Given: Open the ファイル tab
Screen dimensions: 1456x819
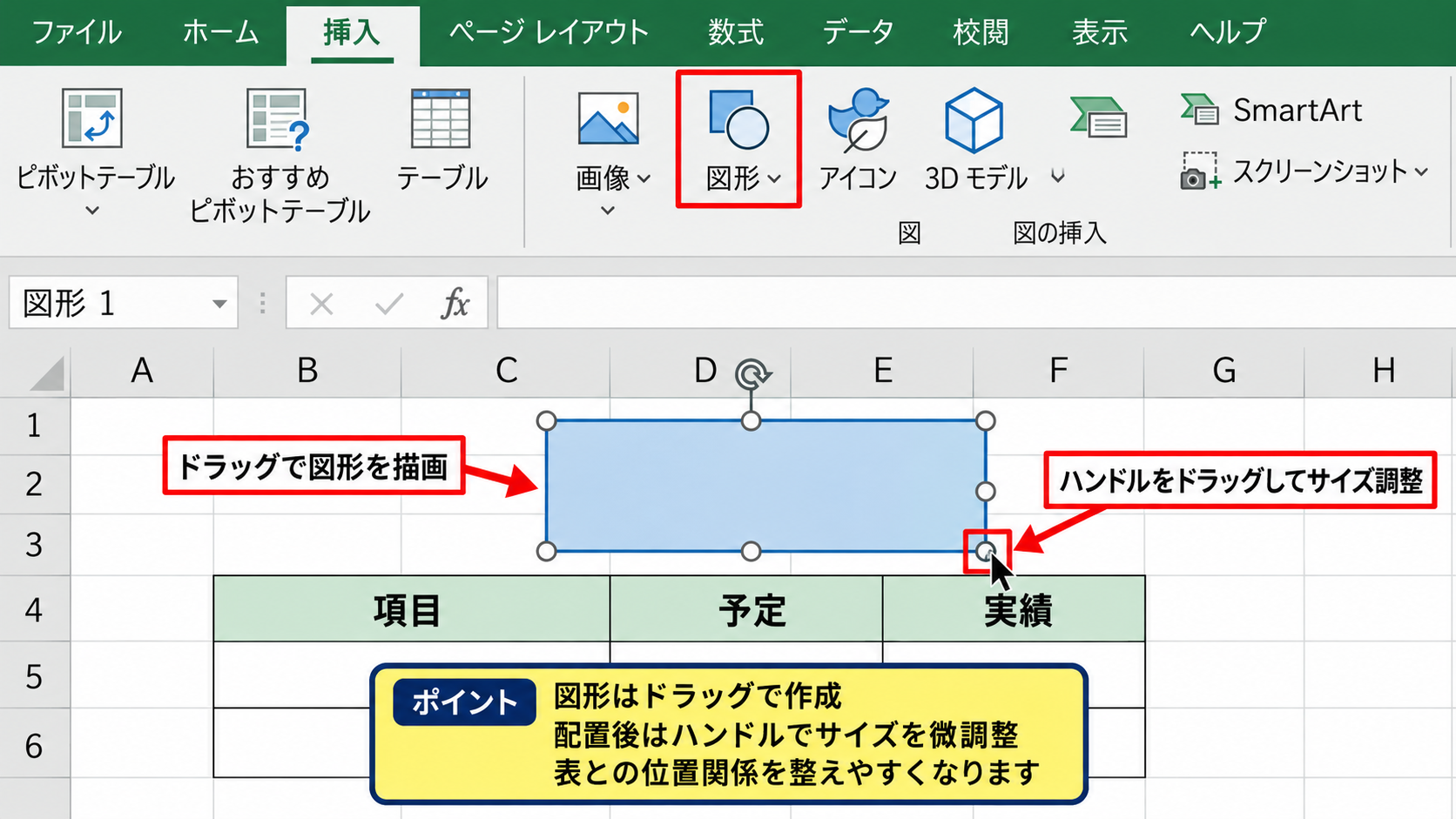Looking at the screenshot, I should point(77,32).
